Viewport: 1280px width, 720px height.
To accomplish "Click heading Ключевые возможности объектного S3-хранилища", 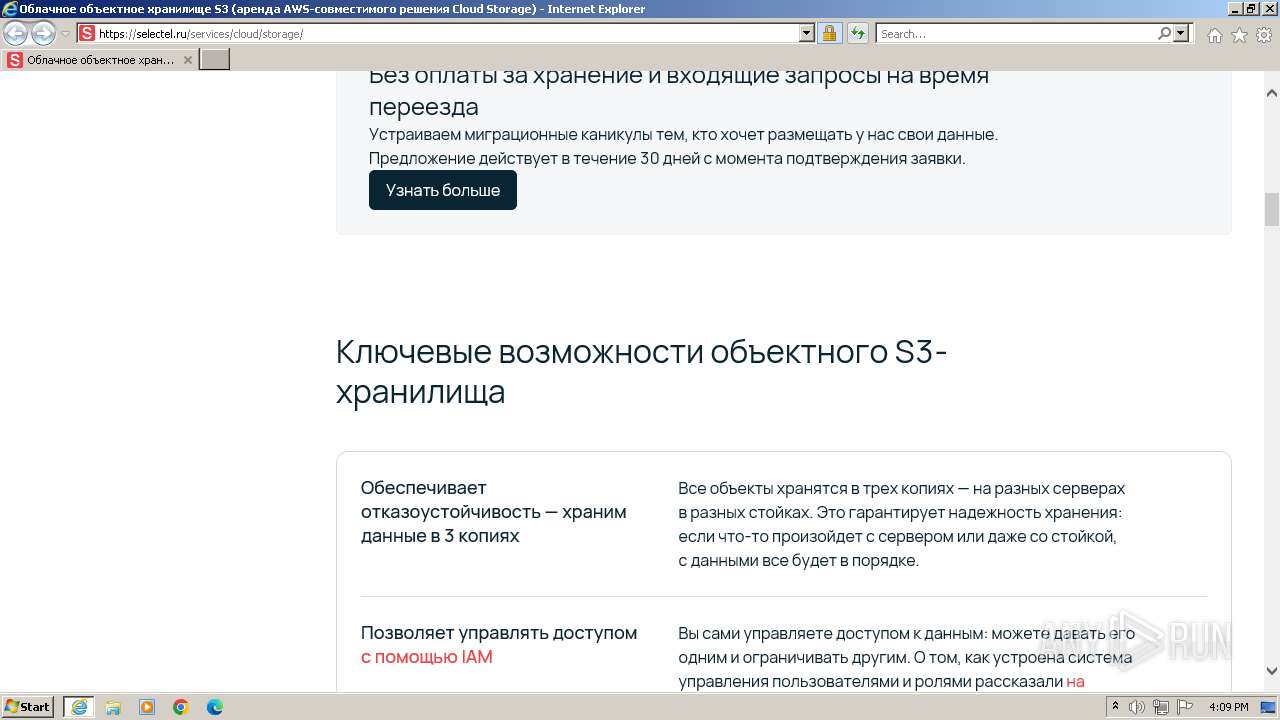I will (641, 371).
